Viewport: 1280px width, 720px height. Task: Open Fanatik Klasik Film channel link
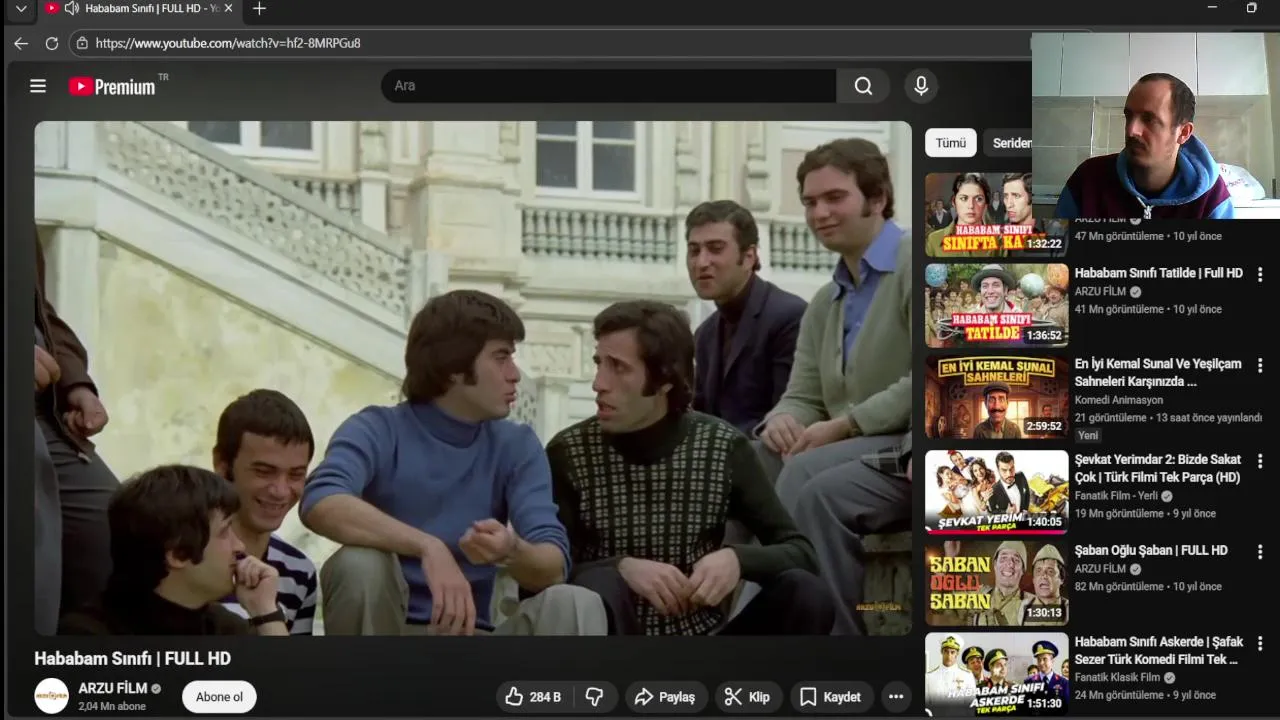point(1117,677)
